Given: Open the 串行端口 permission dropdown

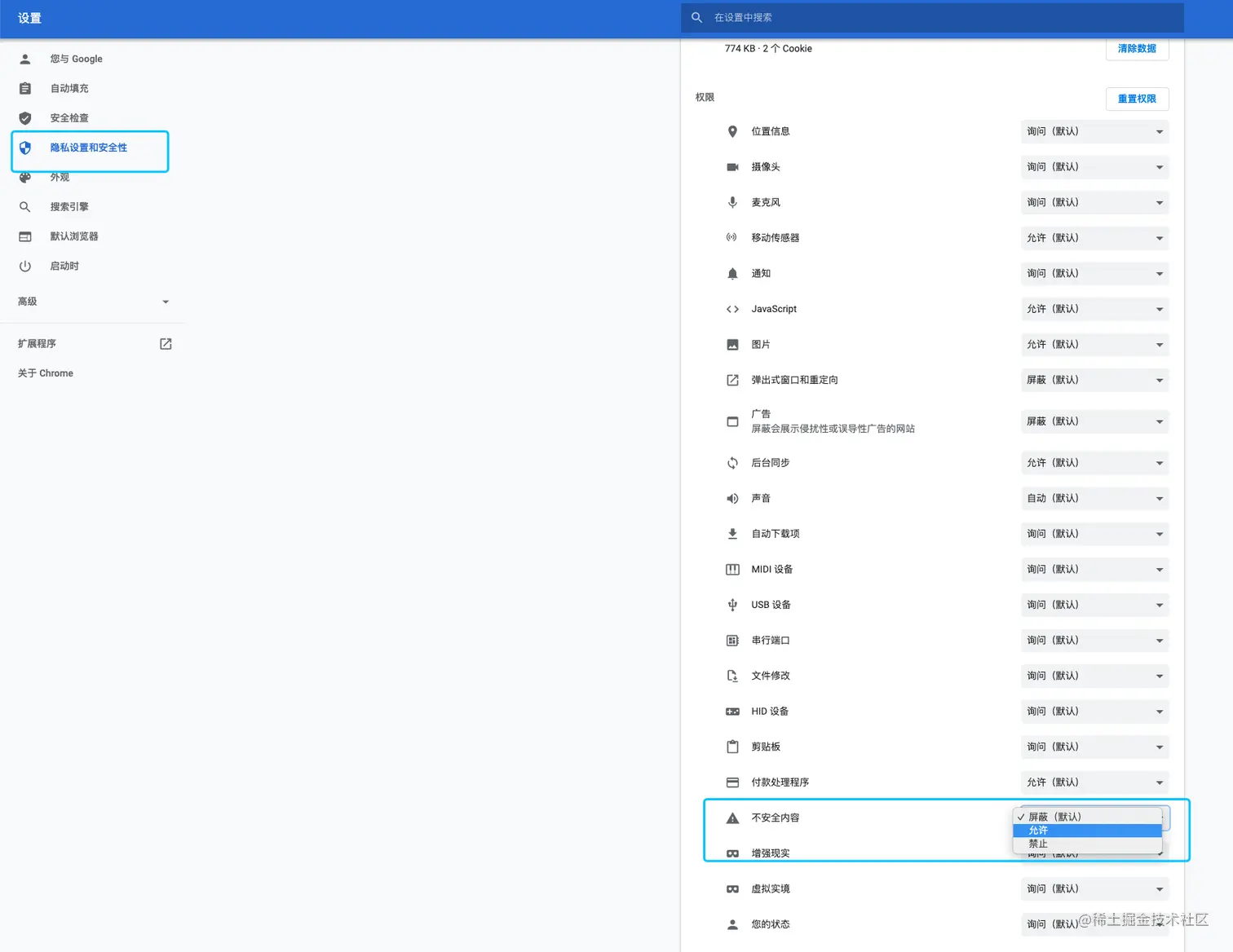Looking at the screenshot, I should pyautogui.click(x=1094, y=641).
